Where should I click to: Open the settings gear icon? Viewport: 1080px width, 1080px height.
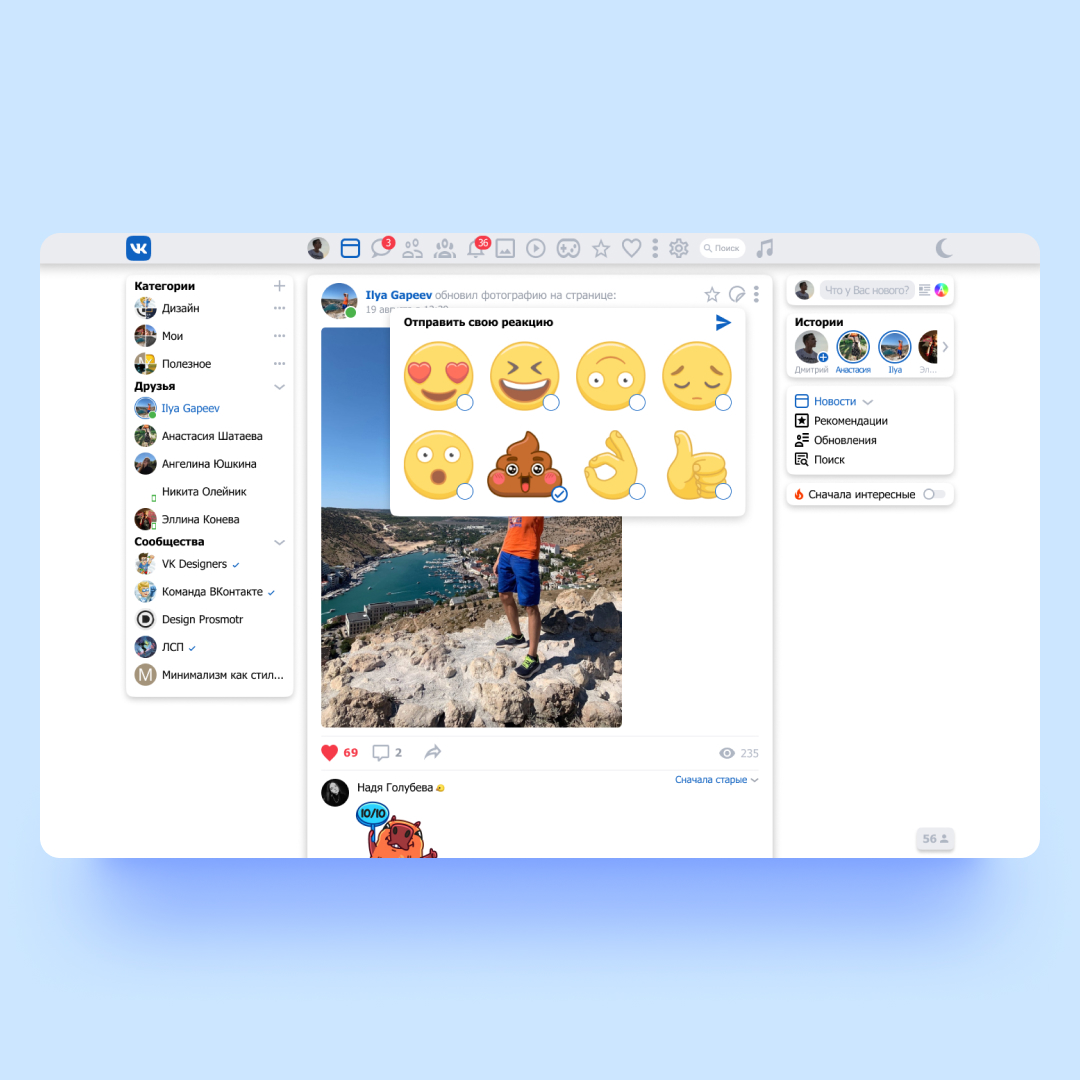click(x=678, y=248)
